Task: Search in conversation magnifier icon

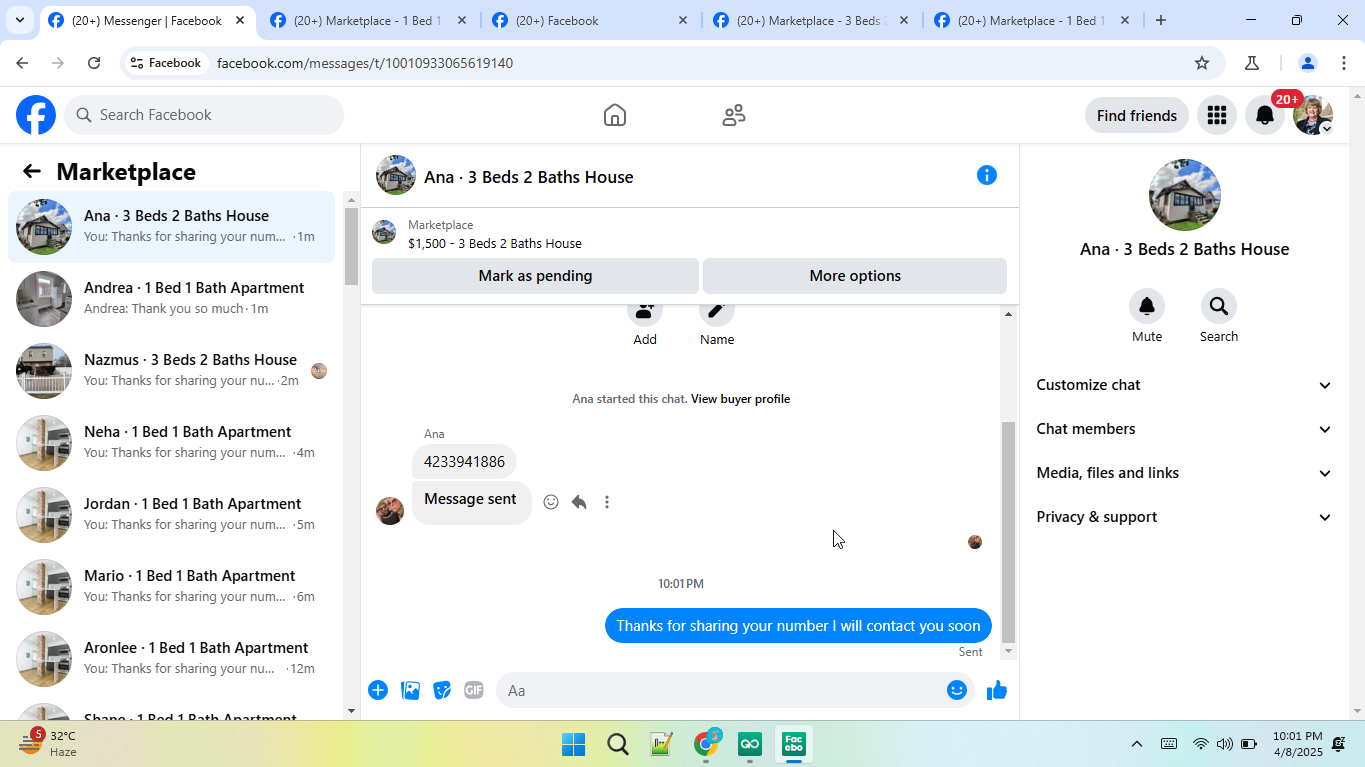Action: pos(1219,306)
